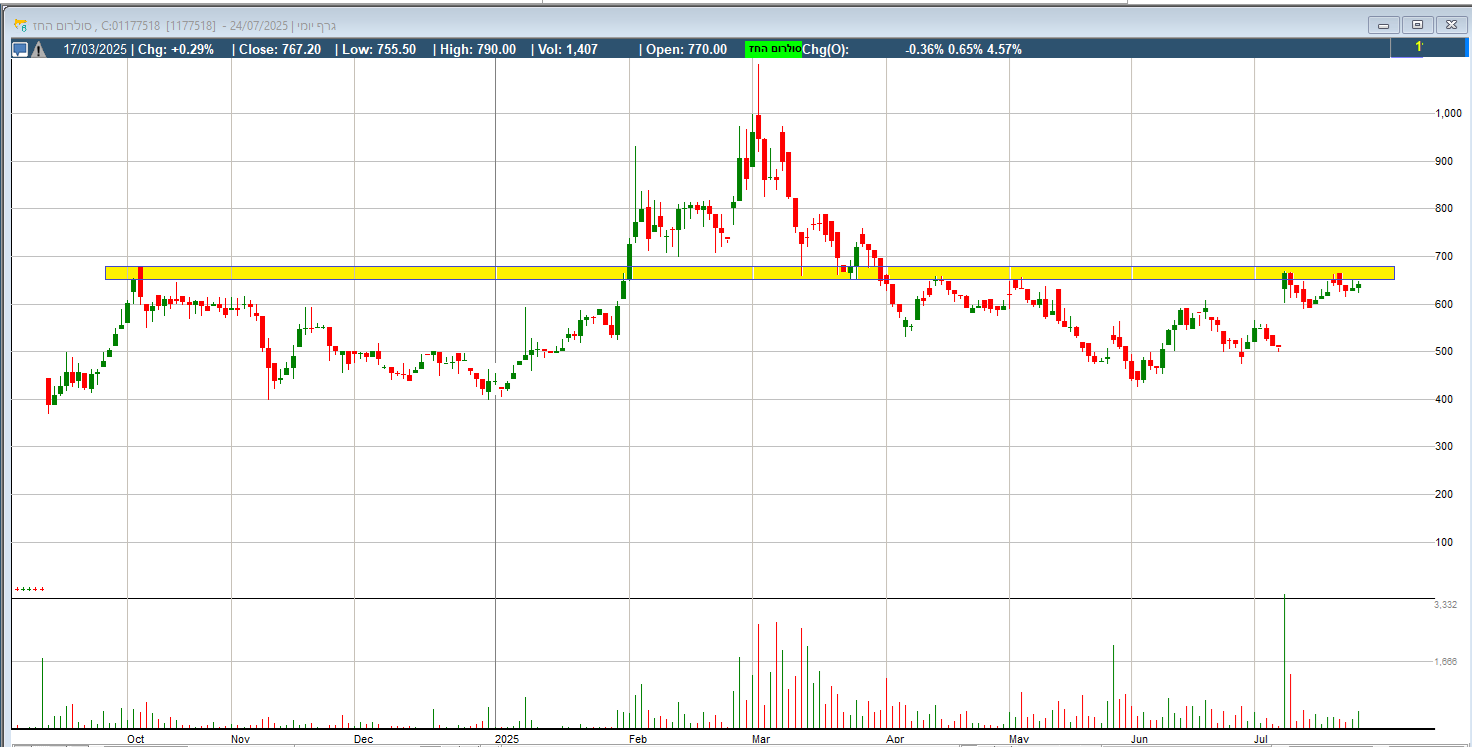Click the 1,000 price axis label

[1448, 114]
